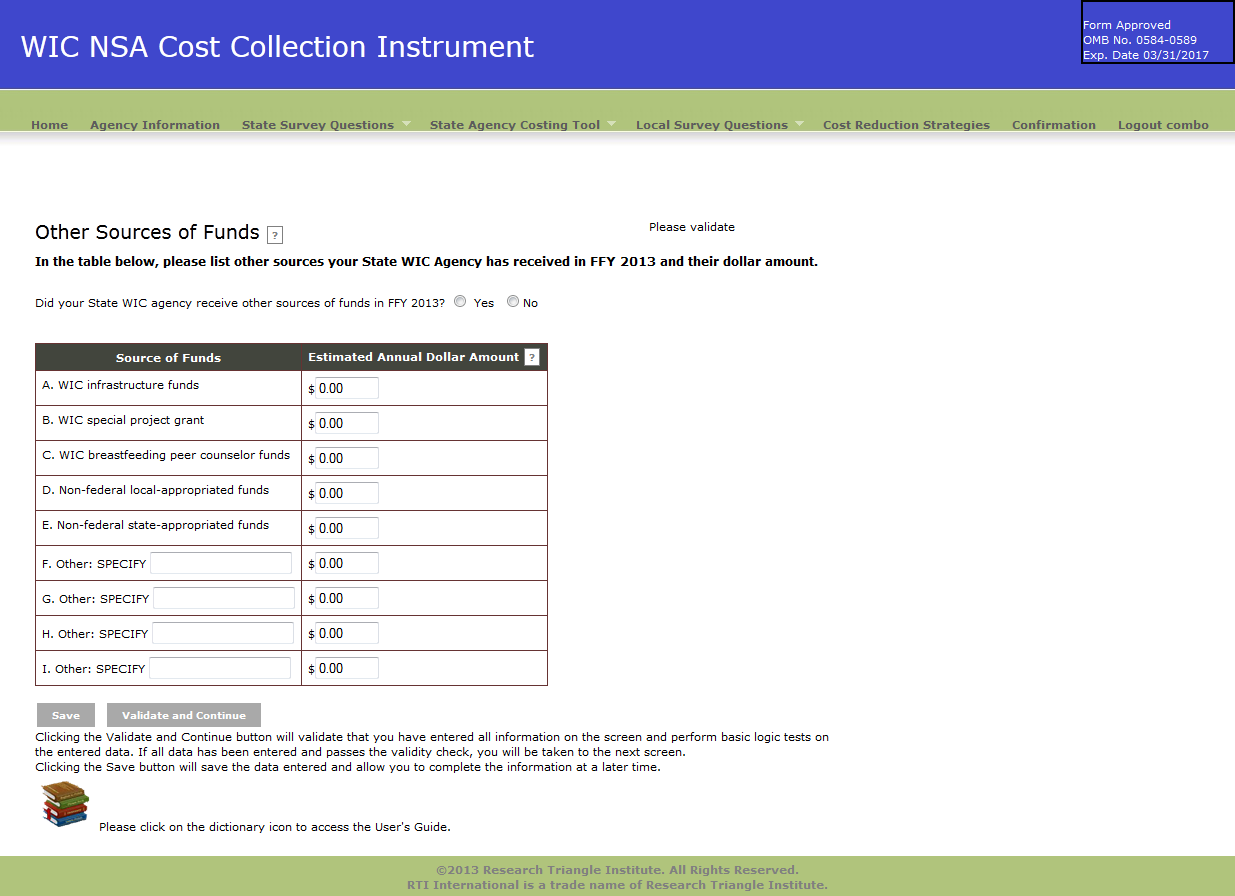Click the A. WIC infrastructure funds label
Image resolution: width=1235 pixels, height=896 pixels.
121,385
